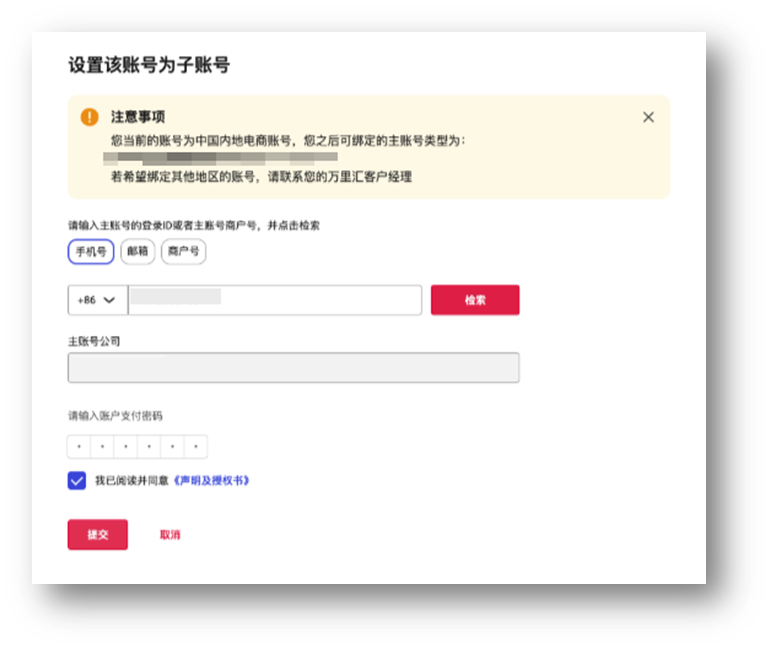Click the first payment password digit box
This screenshot has height=649, width=771.
click(x=79, y=447)
